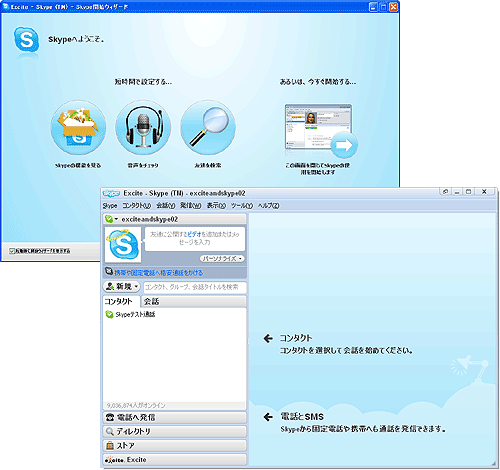Switch to the コンタクト tab
The height and width of the screenshot is (470, 500).
(121, 301)
